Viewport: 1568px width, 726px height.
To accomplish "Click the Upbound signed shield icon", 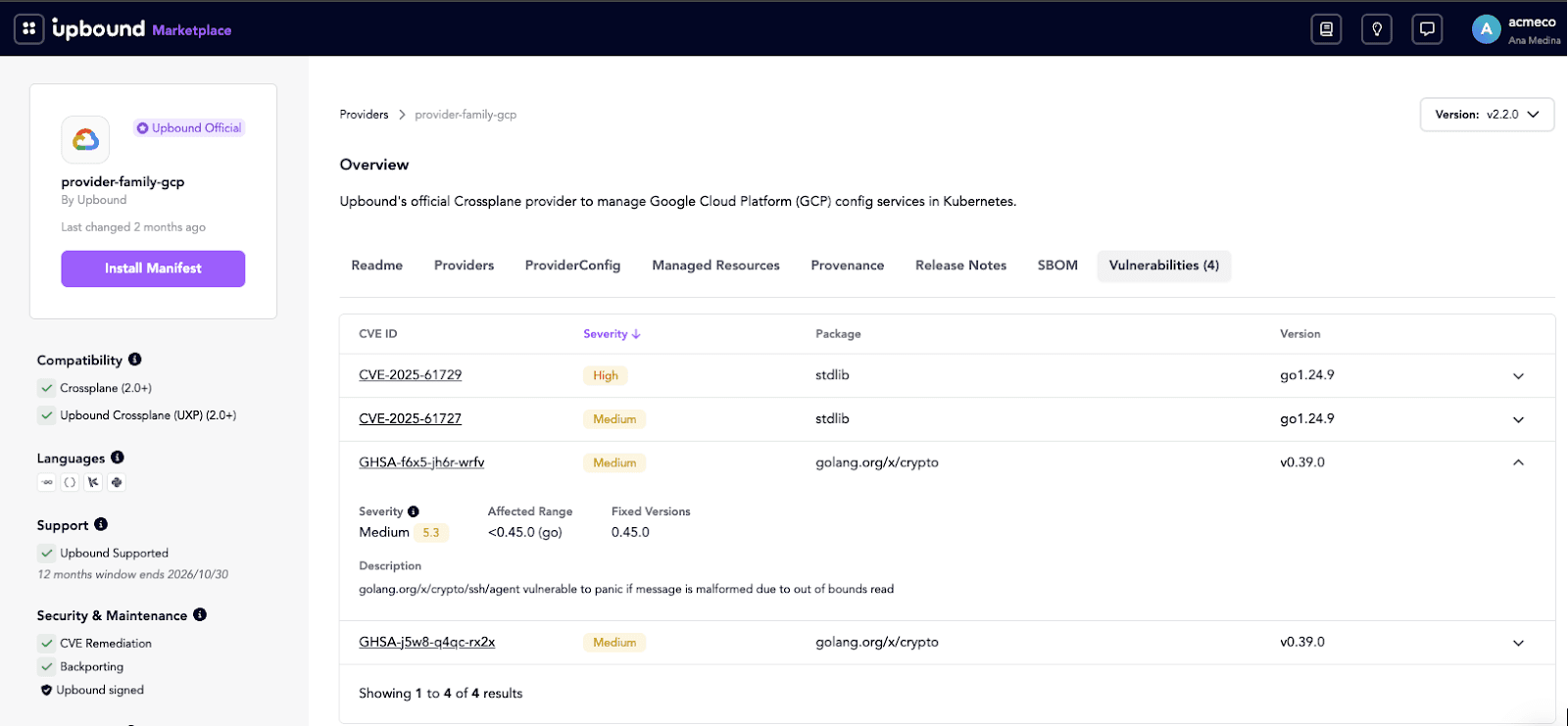I will click(46, 690).
